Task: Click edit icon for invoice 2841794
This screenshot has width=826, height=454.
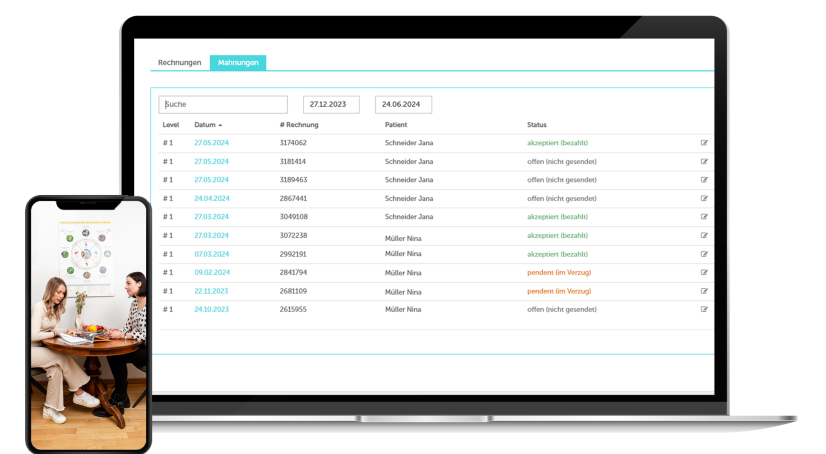Action: click(704, 272)
